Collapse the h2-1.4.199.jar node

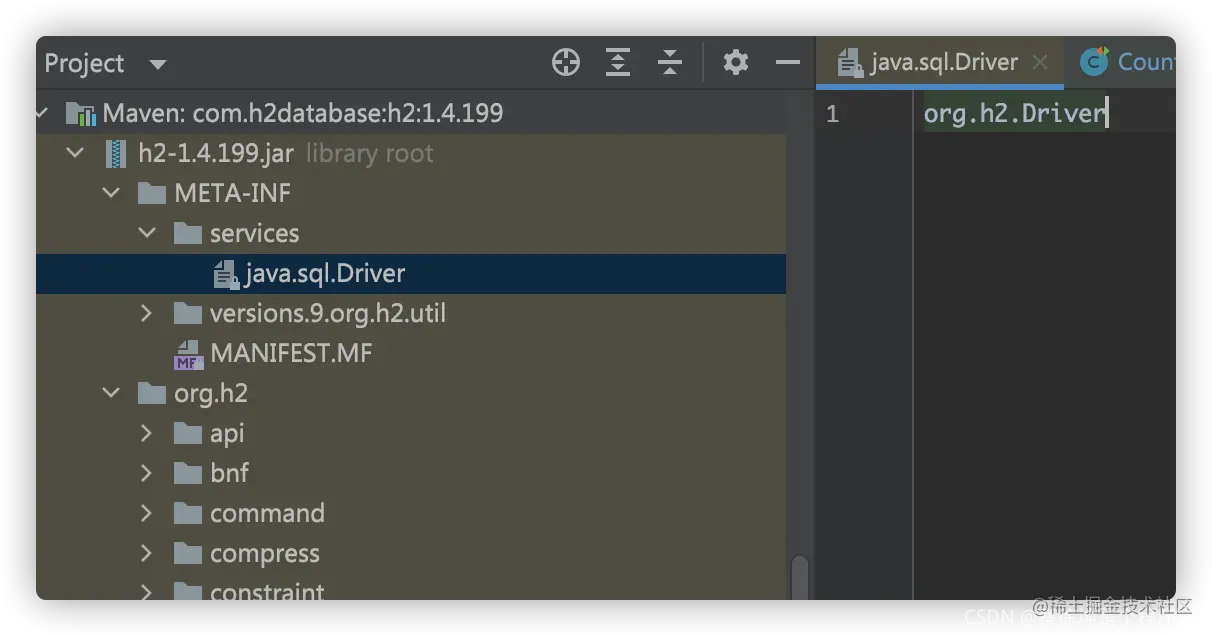pyautogui.click(x=75, y=154)
